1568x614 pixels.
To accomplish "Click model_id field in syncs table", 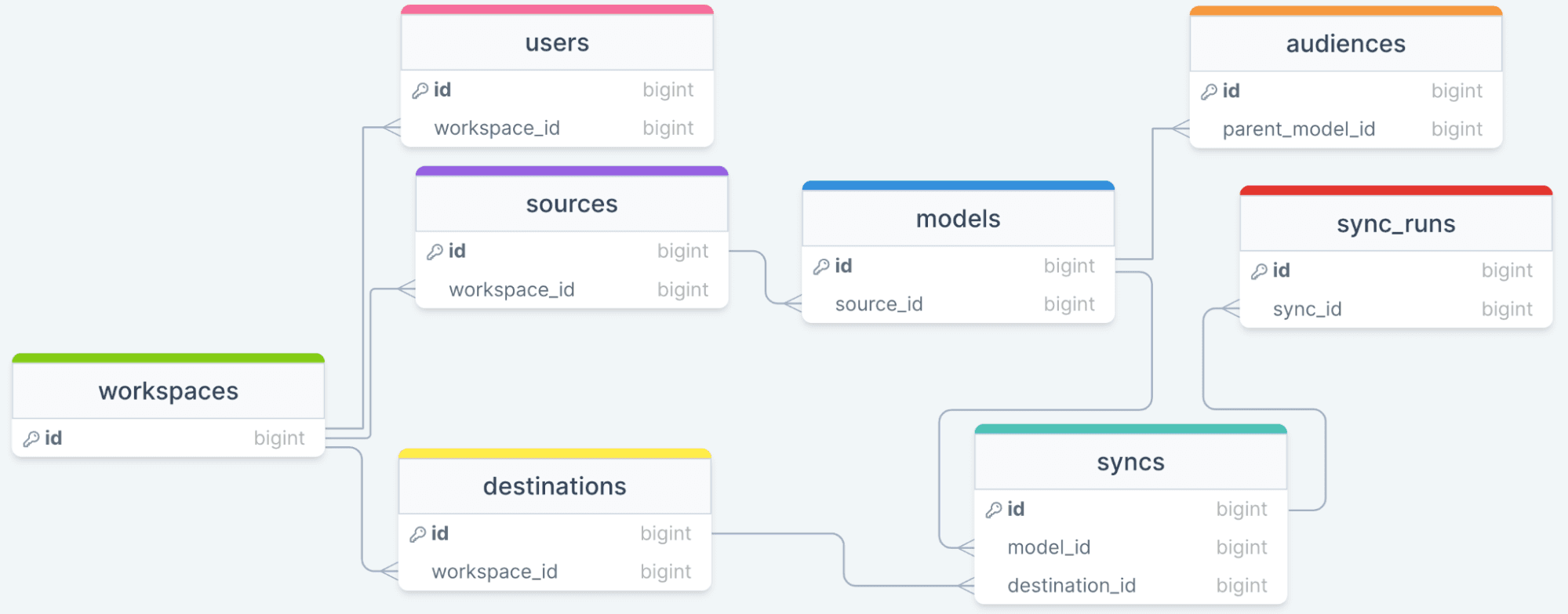I will click(1049, 547).
